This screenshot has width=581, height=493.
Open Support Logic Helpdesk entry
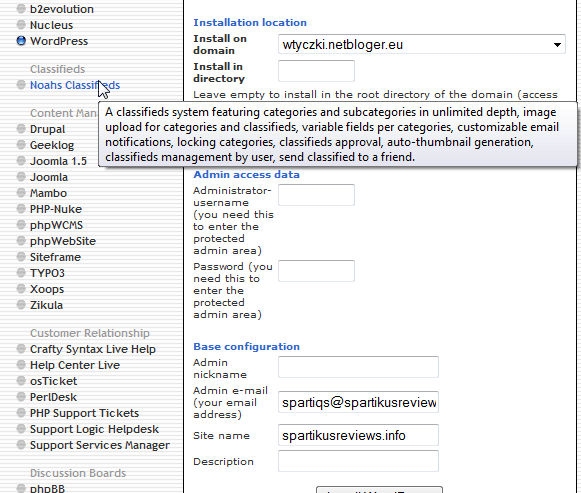click(94, 429)
